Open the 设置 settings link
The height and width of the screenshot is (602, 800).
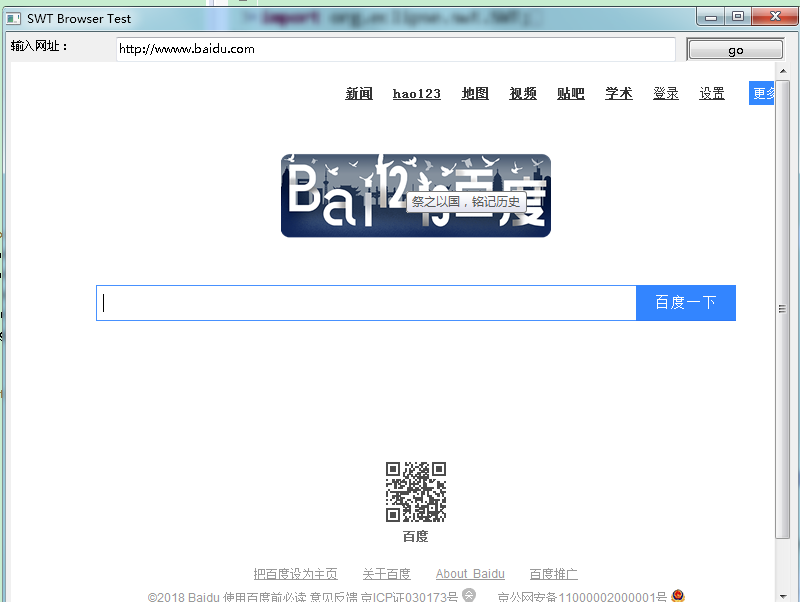click(x=712, y=93)
